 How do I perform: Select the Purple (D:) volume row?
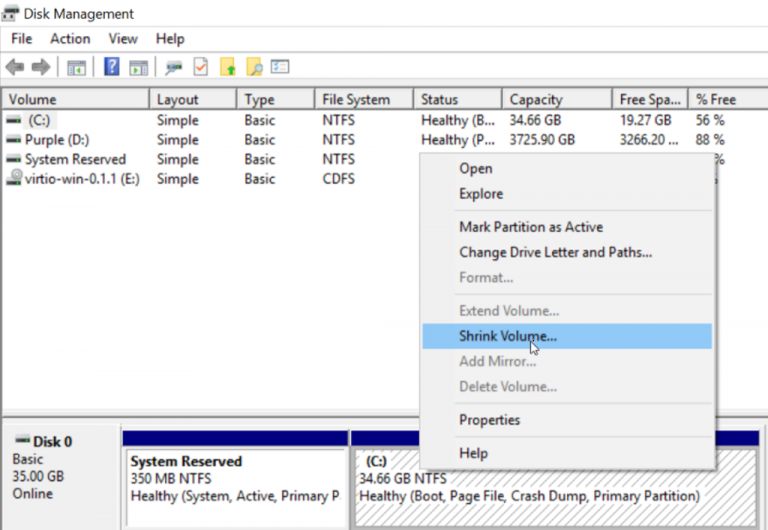pos(384,140)
